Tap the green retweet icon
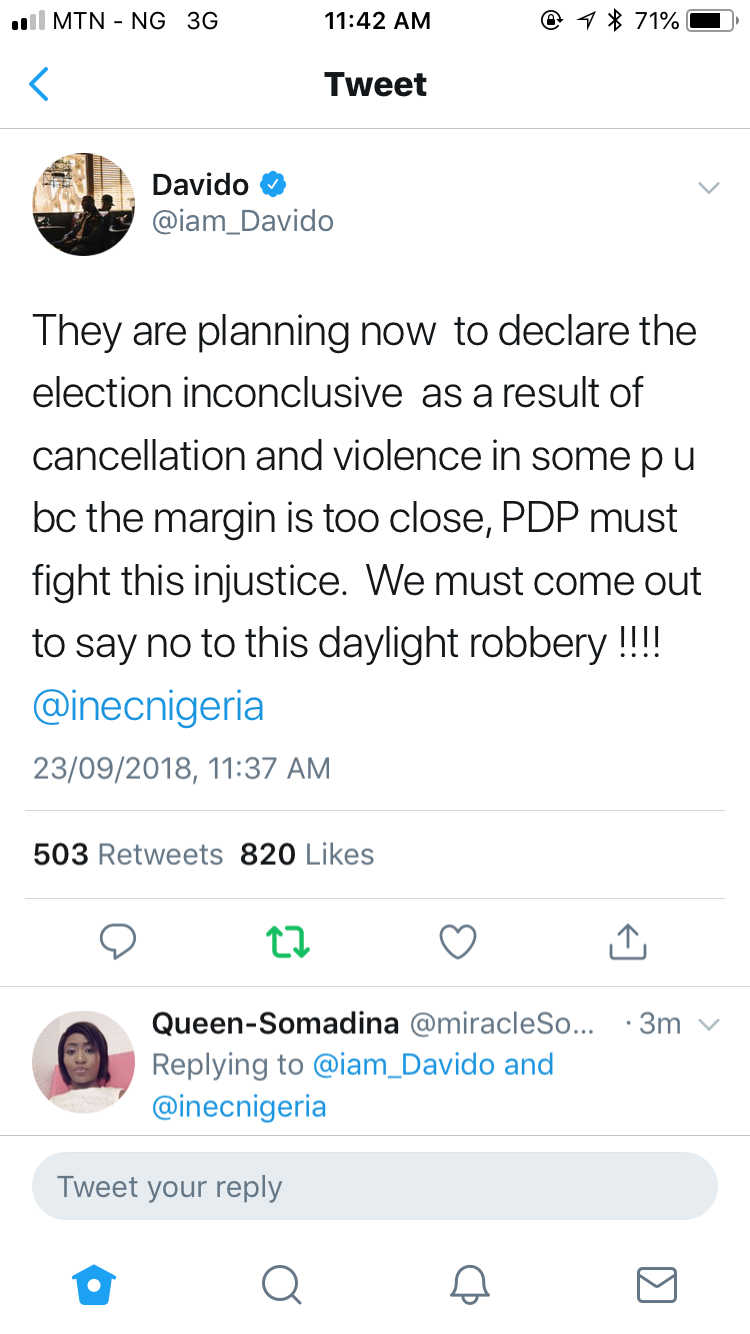 tap(287, 941)
